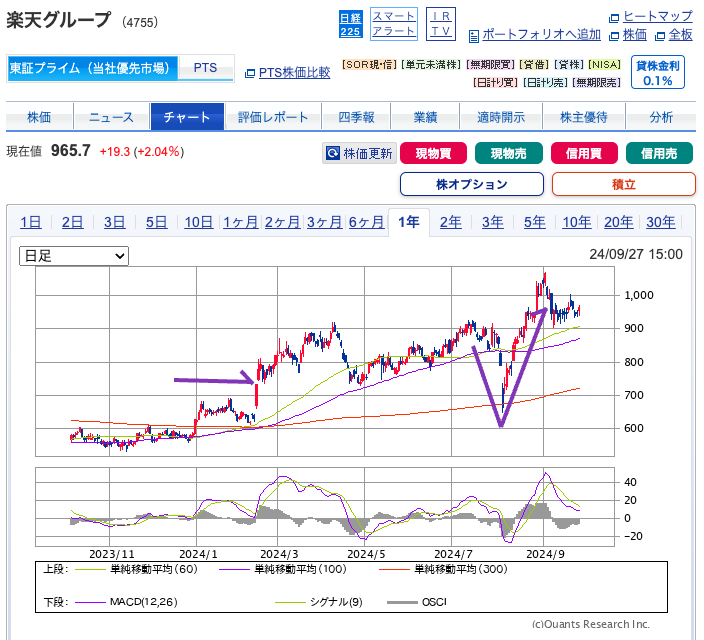Select the 30年 chart period
This screenshot has width=704, height=640.
[x=661, y=222]
